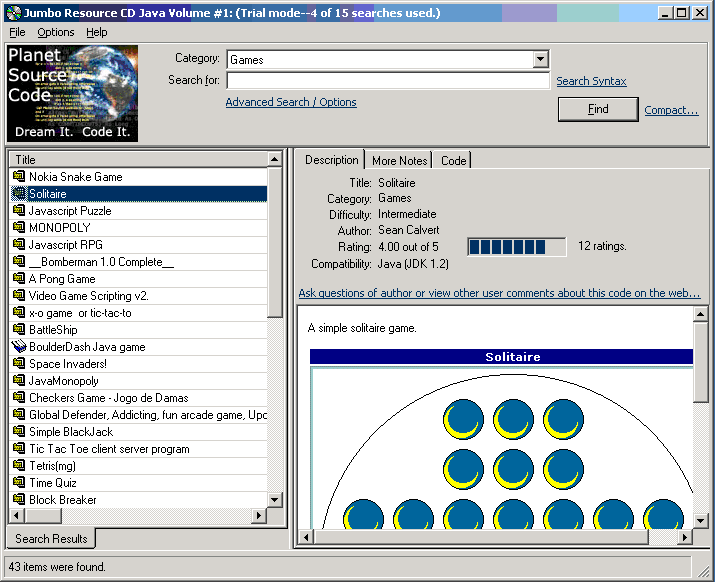The image size is (715, 582).
Task: Click the results list scroll down arrow
Action: (275, 499)
